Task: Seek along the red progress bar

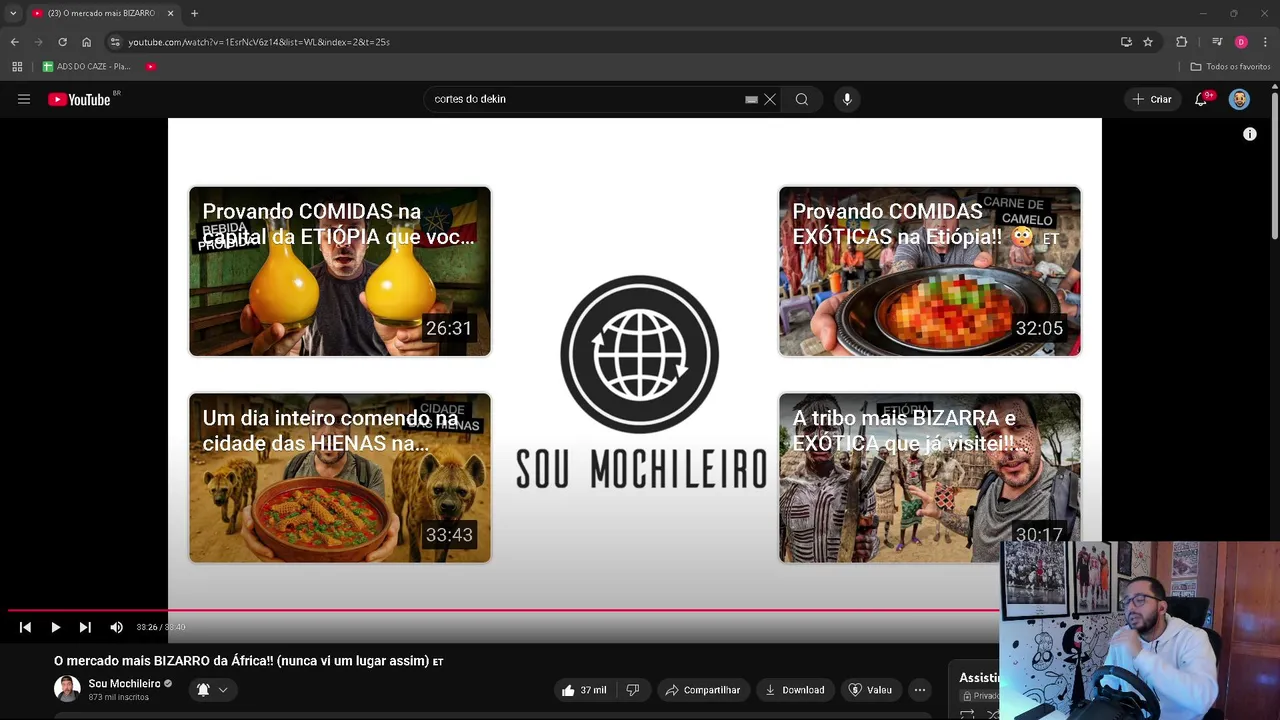Action: pos(503,609)
